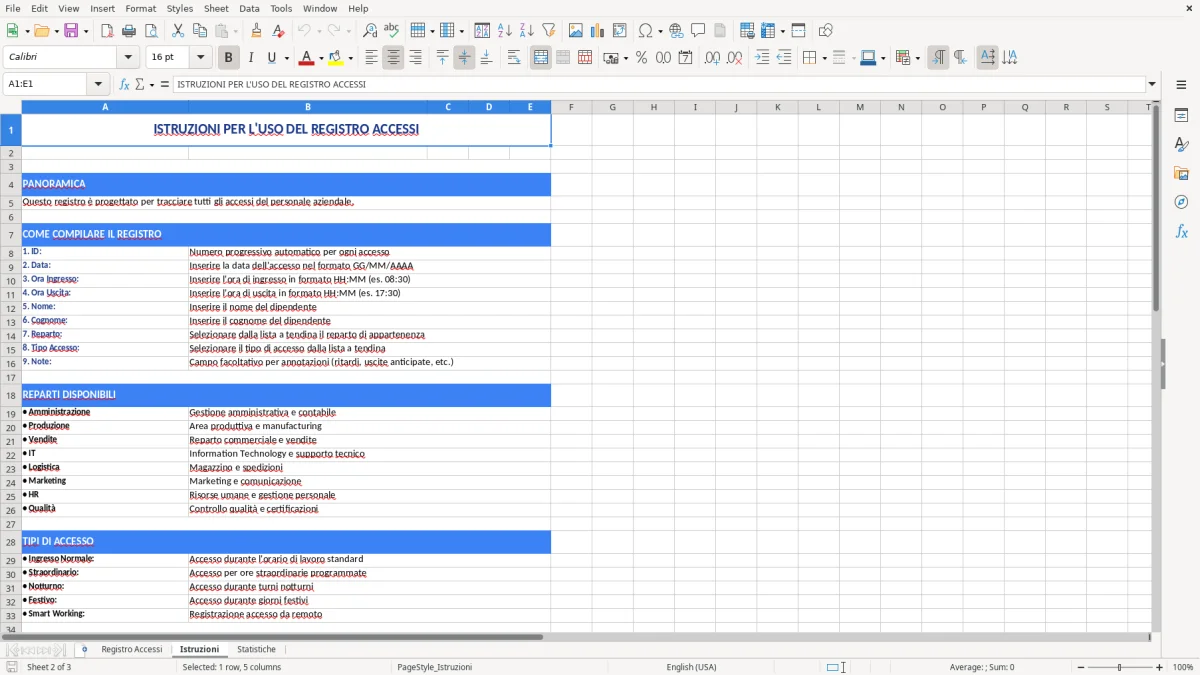
Task: Open the Data menu
Action: click(248, 8)
